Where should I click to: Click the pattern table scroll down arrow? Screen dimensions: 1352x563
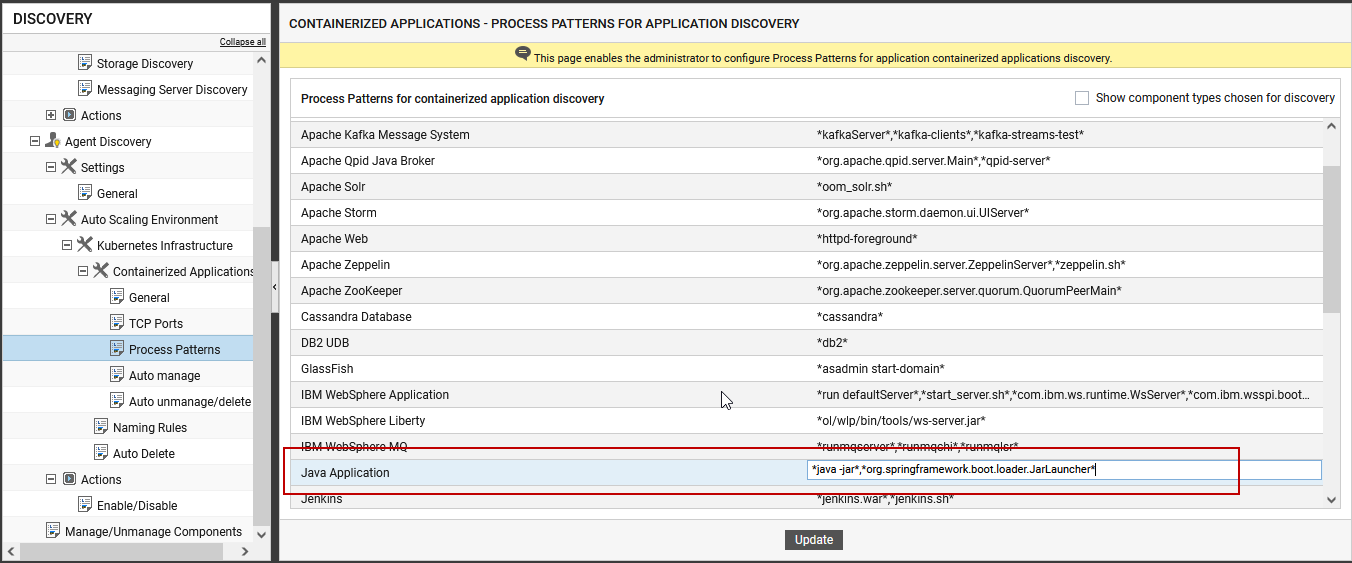1331,500
